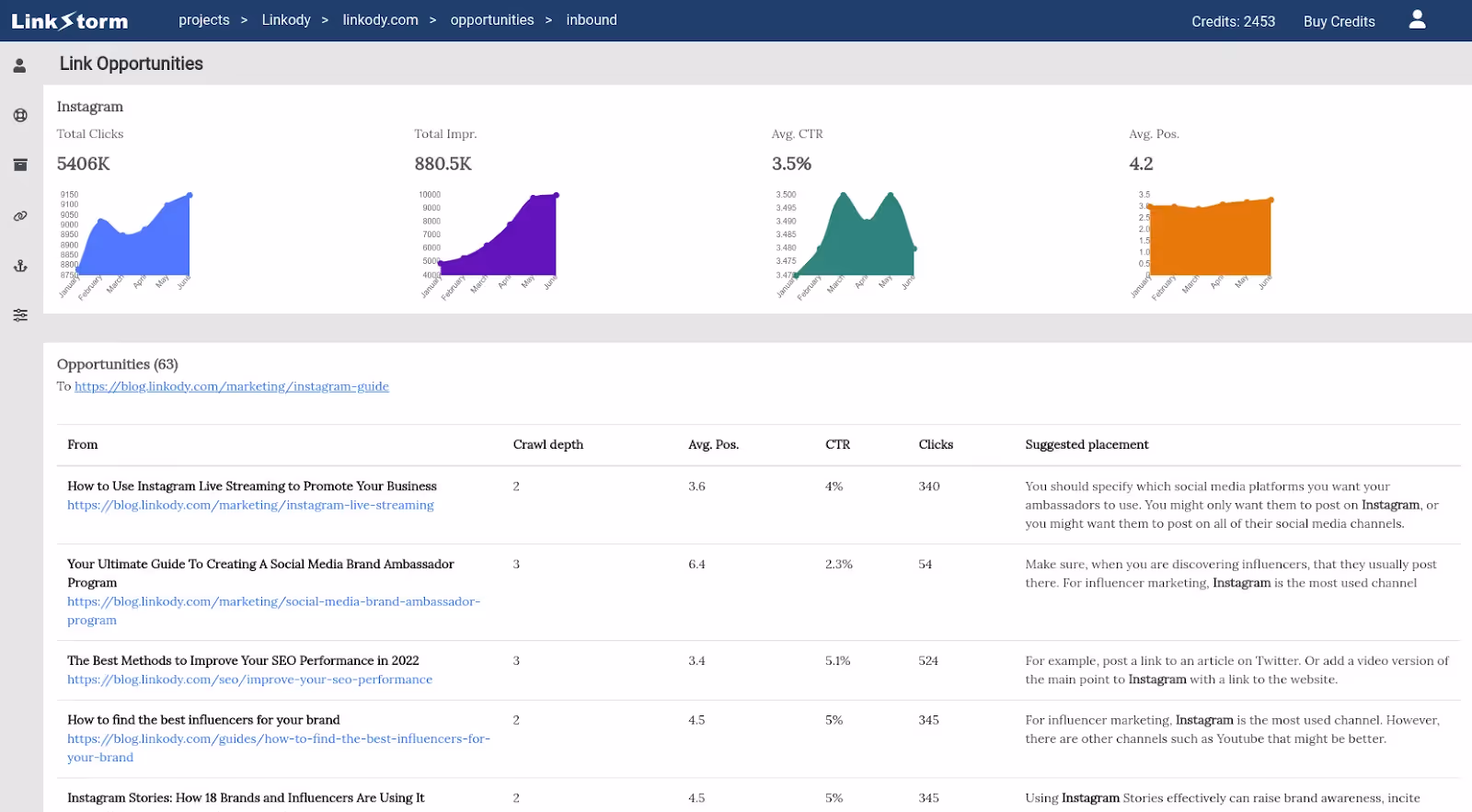Image resolution: width=1472 pixels, height=812 pixels.
Task: Click the From column header
Action: coord(83,444)
